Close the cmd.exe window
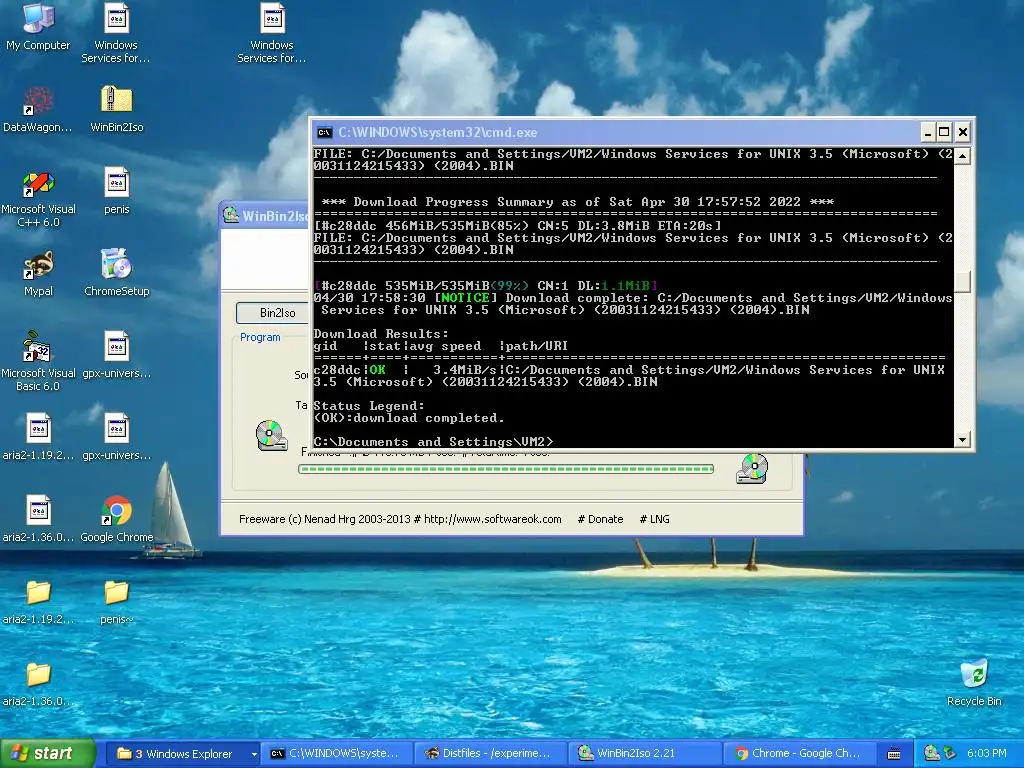 [x=962, y=133]
